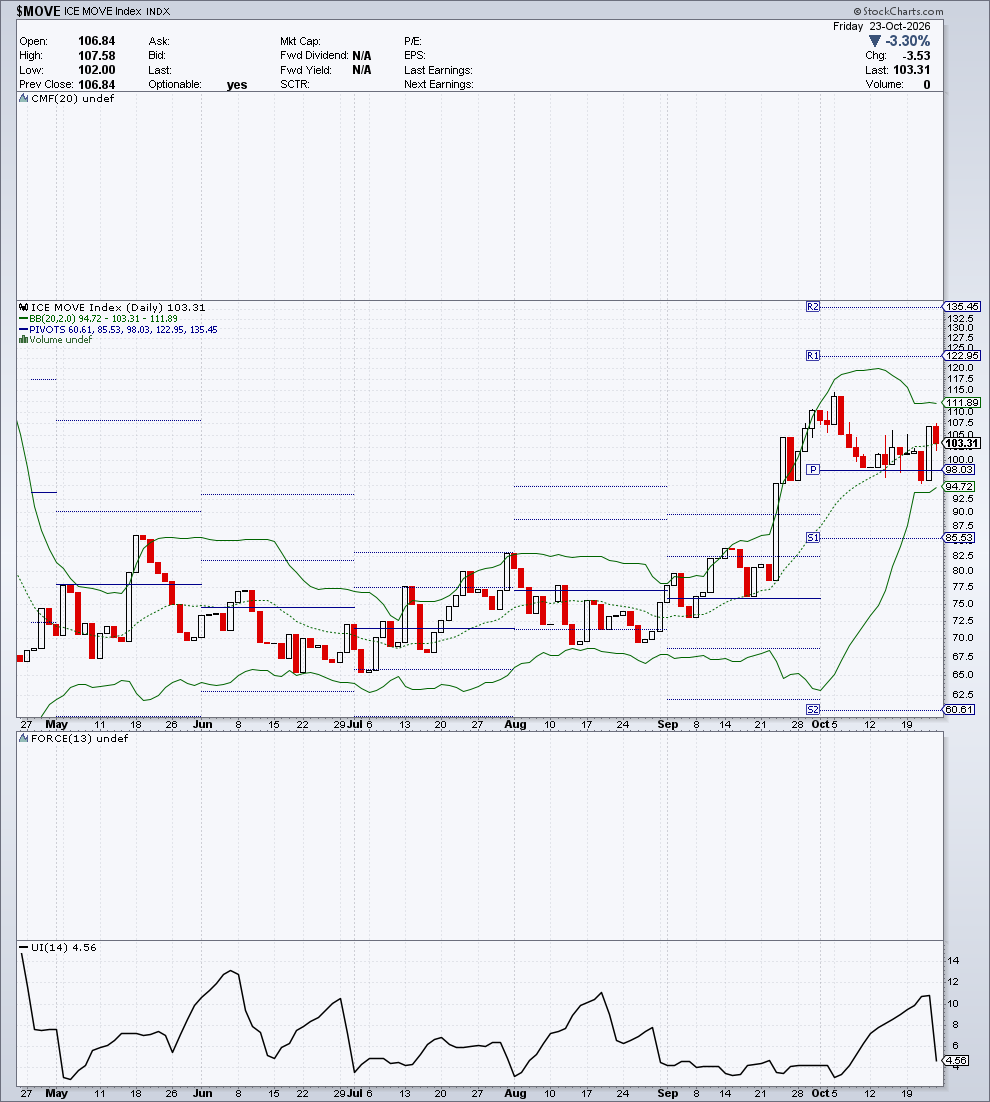Click the Low value 102.00
This screenshot has width=990, height=1102.
[96, 70]
